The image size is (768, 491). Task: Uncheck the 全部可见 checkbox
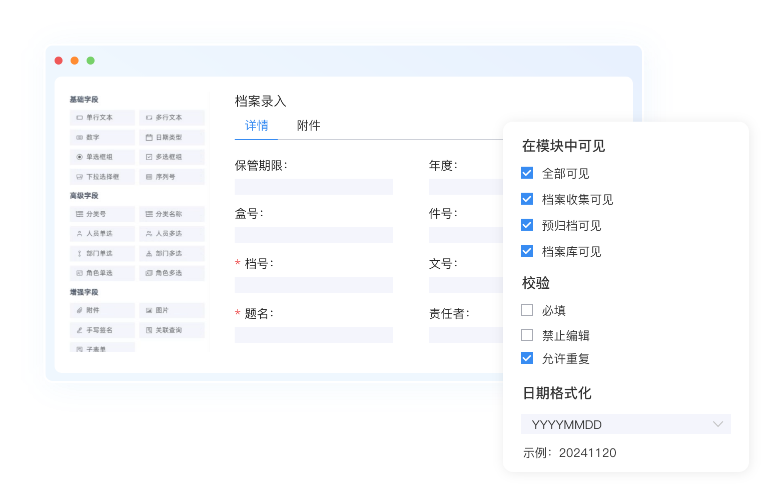point(527,173)
